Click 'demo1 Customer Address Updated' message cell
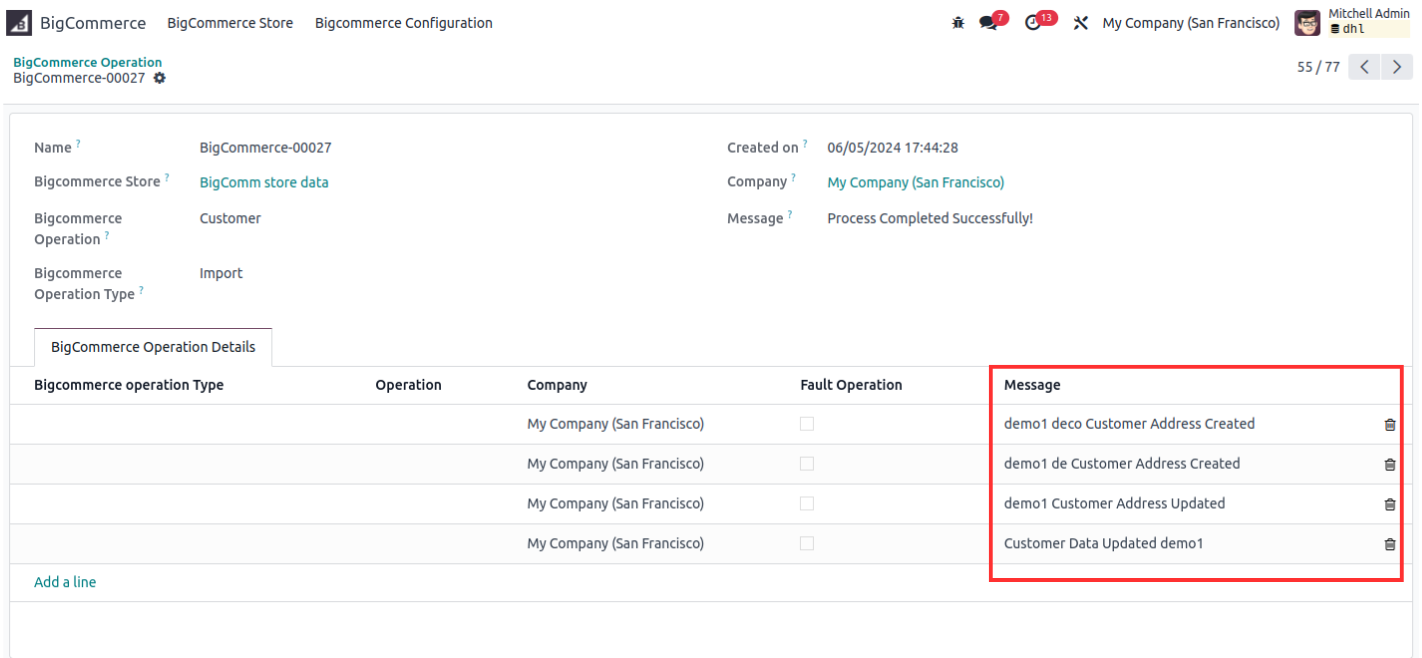 [x=1114, y=504]
